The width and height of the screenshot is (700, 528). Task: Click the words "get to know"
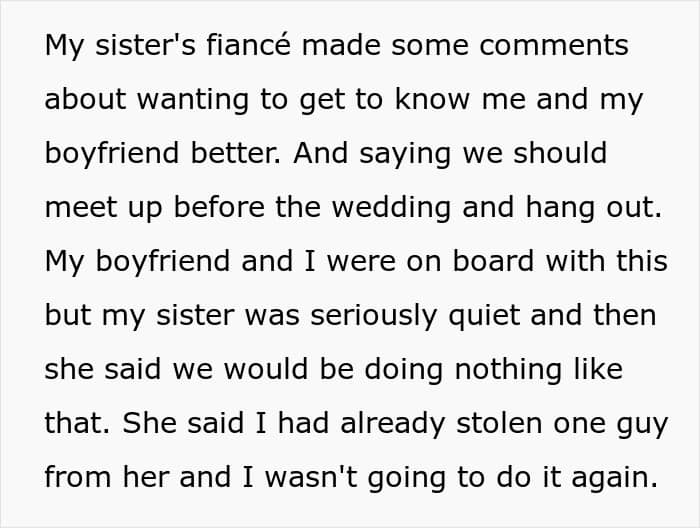(x=384, y=100)
